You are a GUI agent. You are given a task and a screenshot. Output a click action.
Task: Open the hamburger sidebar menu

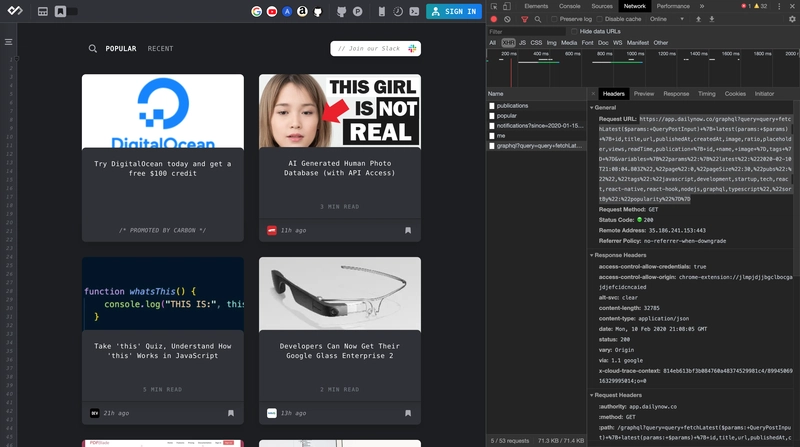pos(9,42)
